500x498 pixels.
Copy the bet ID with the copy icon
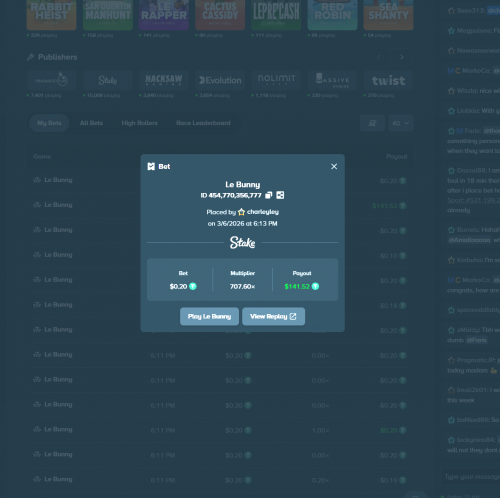(x=269, y=195)
